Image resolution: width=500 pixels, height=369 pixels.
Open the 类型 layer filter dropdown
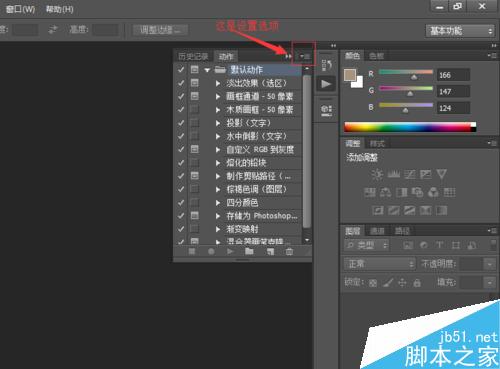click(366, 246)
